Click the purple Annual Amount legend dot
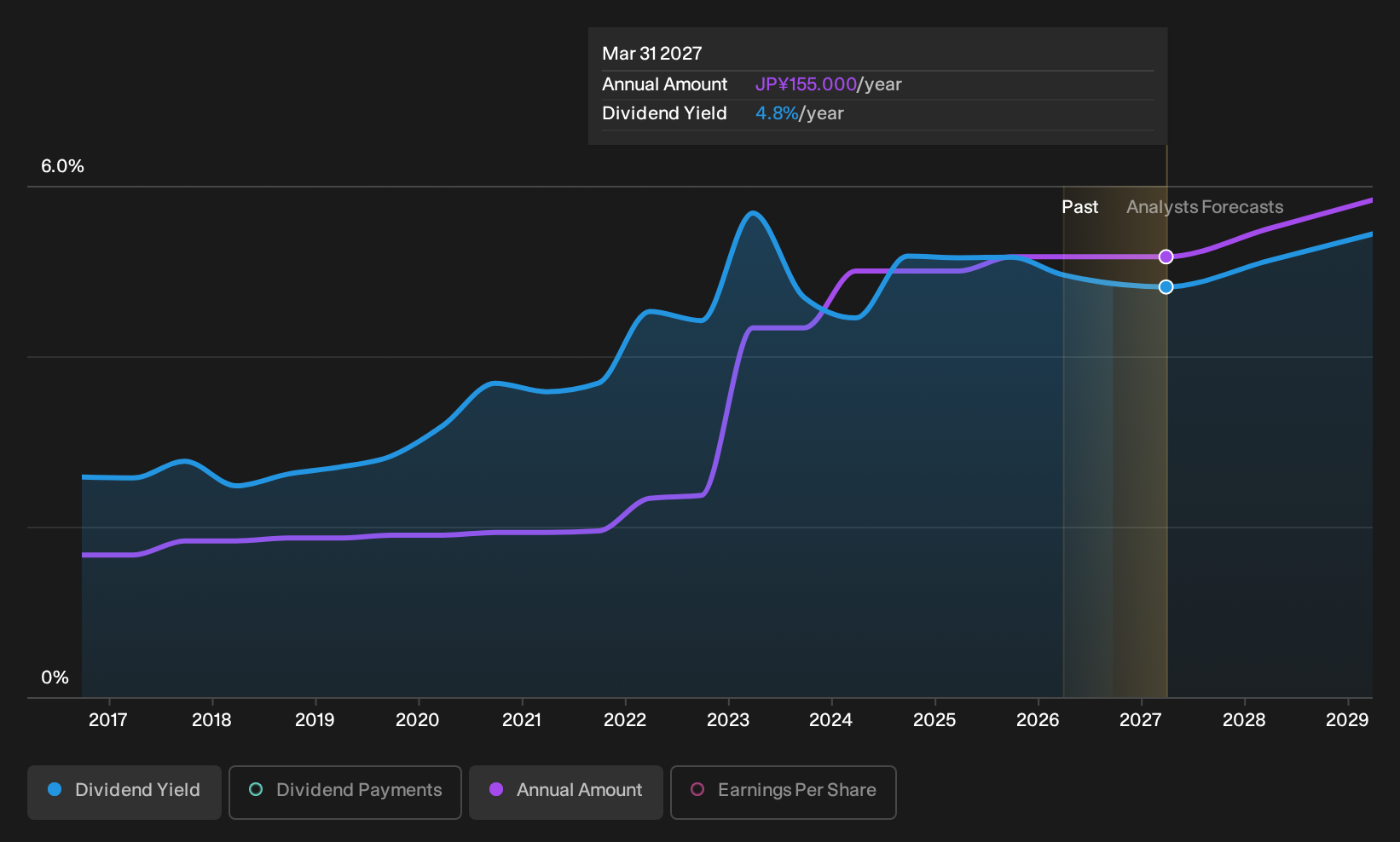1400x842 pixels. [496, 789]
